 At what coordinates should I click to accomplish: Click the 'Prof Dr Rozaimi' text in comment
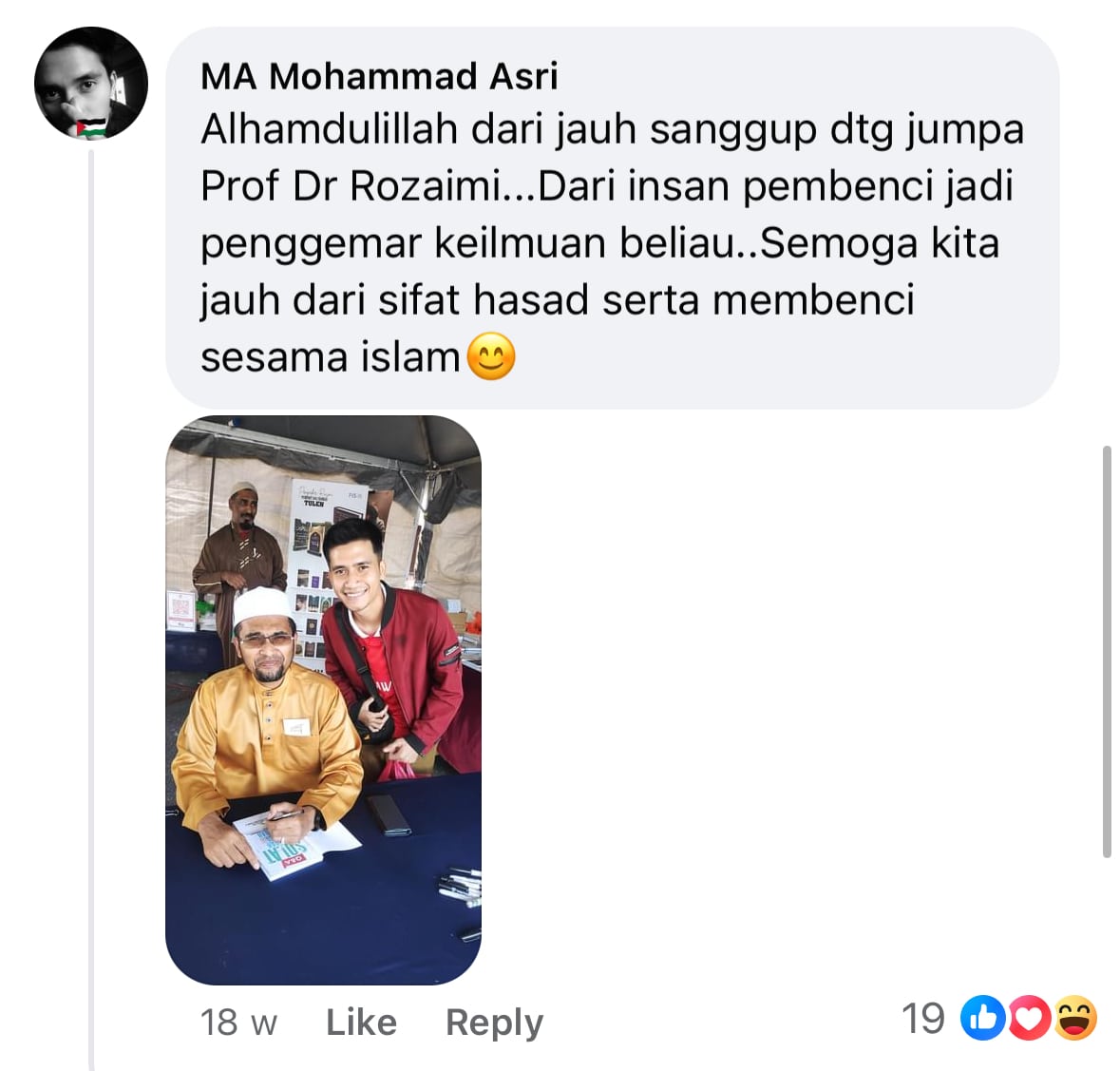point(351,185)
